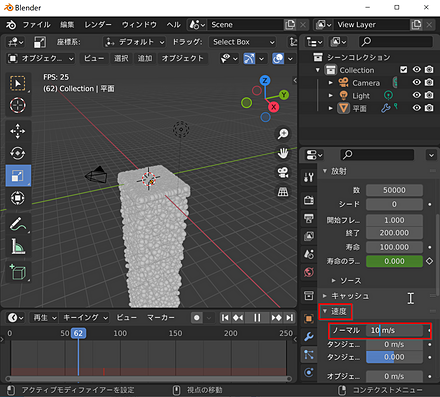Select the Transform tool

[18, 198]
